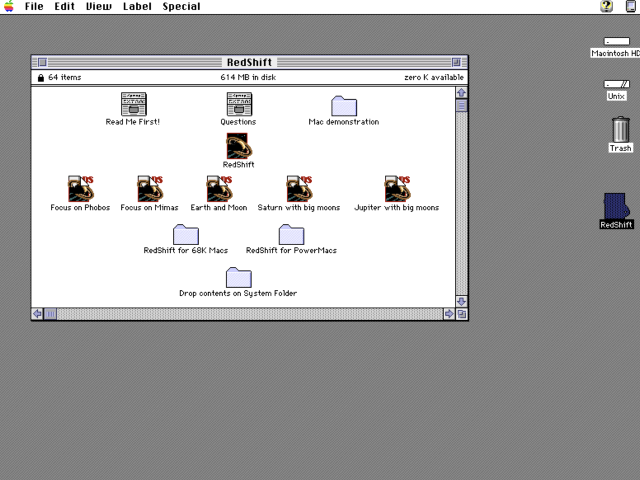Open the Special menu

181,7
